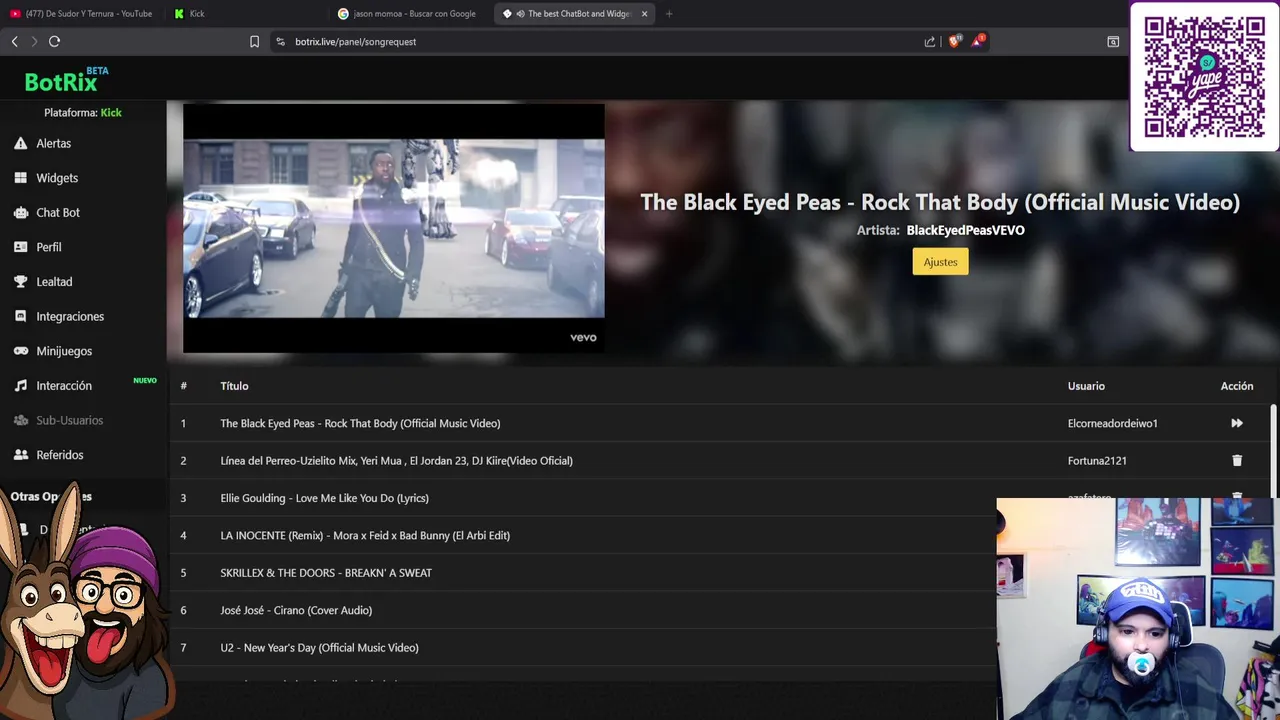Click user Elcorneadordeiwo1
This screenshot has height=720, width=1280.
1112,423
